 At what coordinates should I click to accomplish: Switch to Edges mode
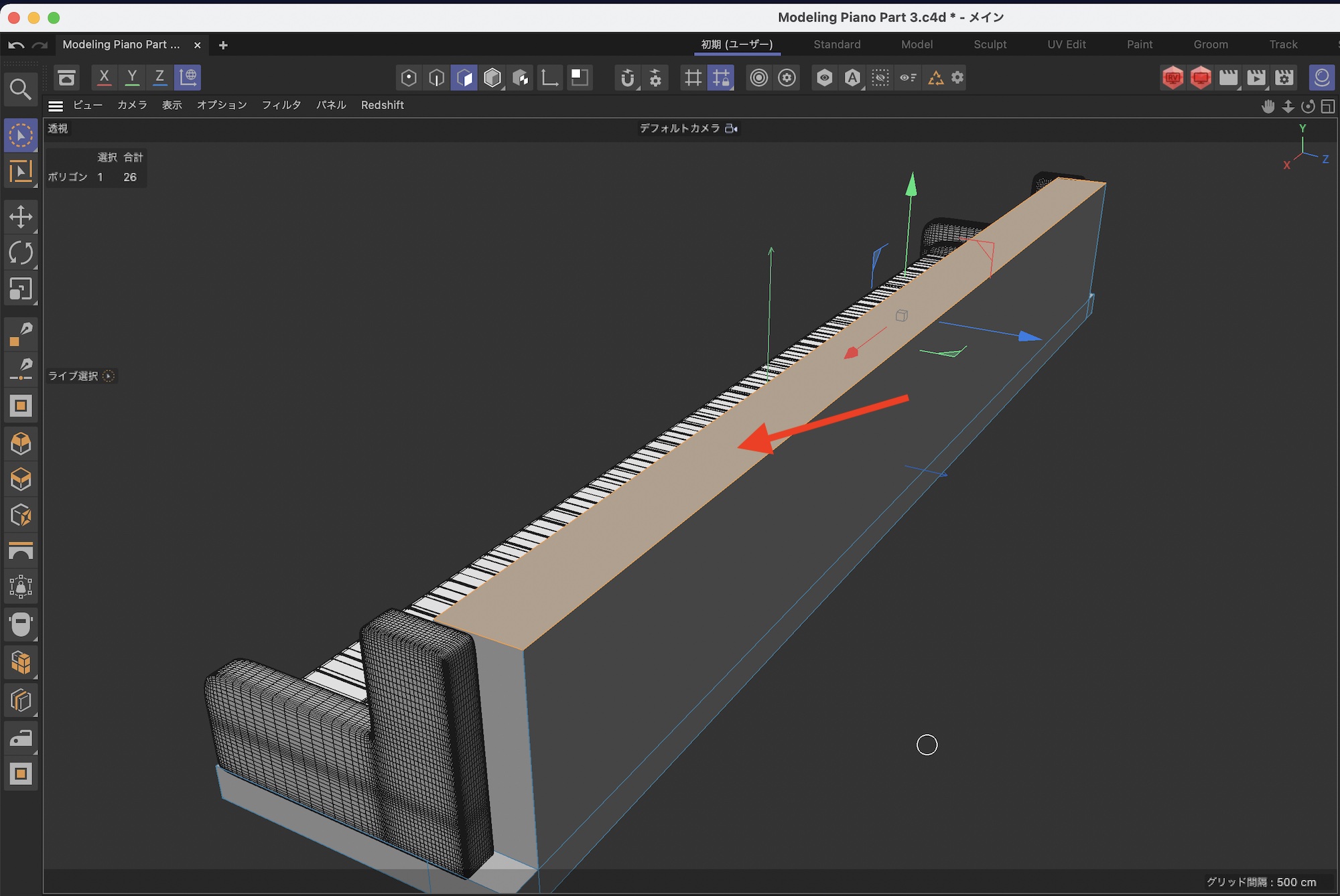click(436, 78)
